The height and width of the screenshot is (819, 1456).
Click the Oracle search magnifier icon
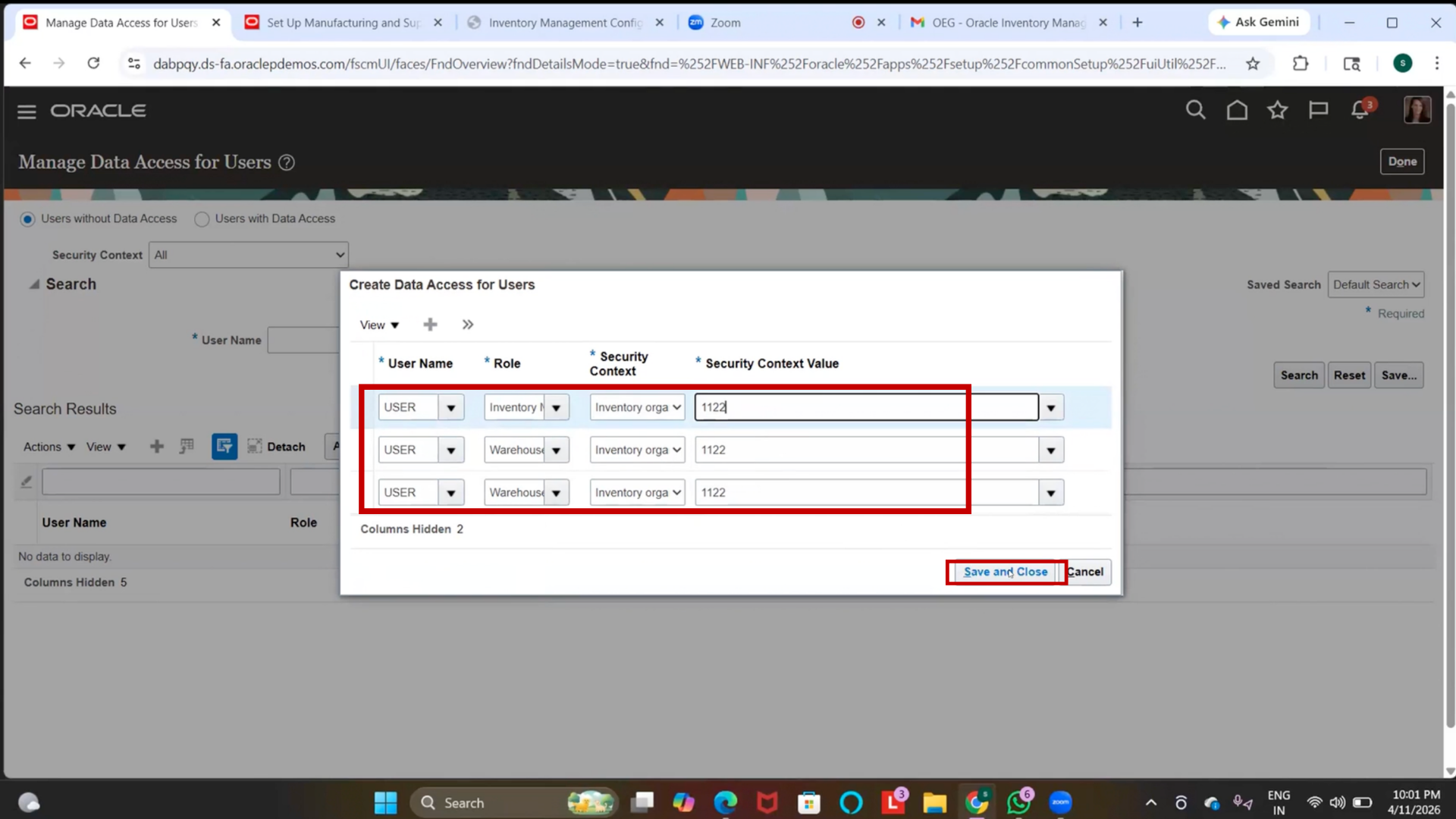pos(1195,111)
